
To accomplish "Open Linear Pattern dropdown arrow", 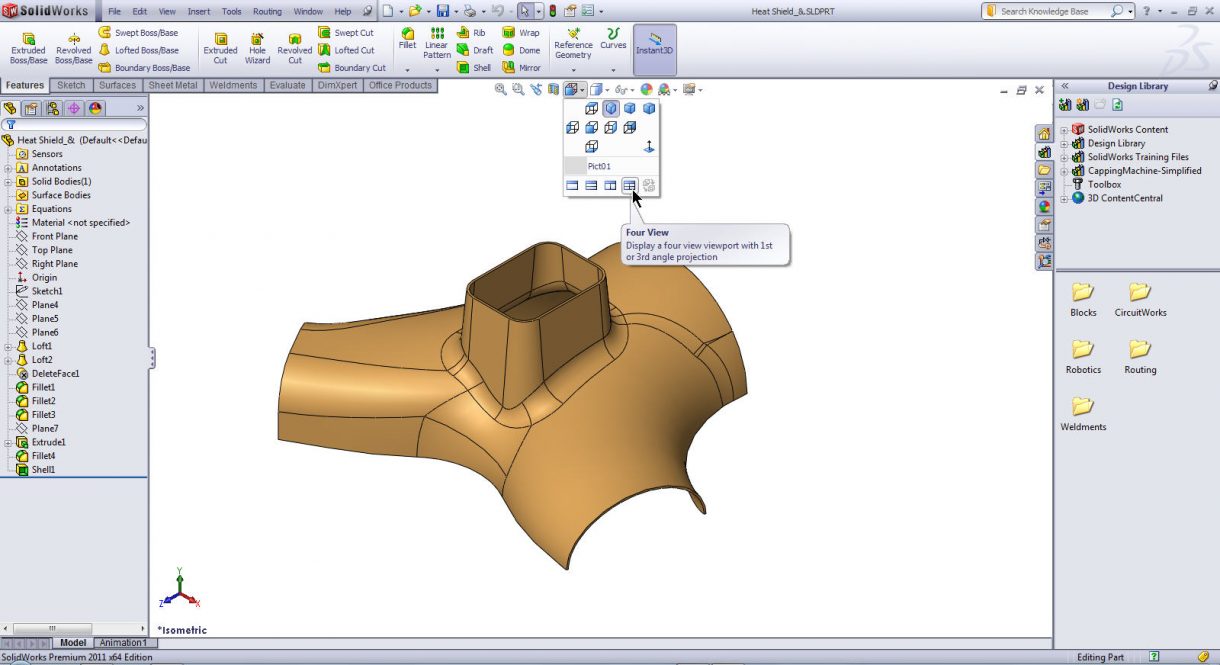I will [x=436, y=70].
